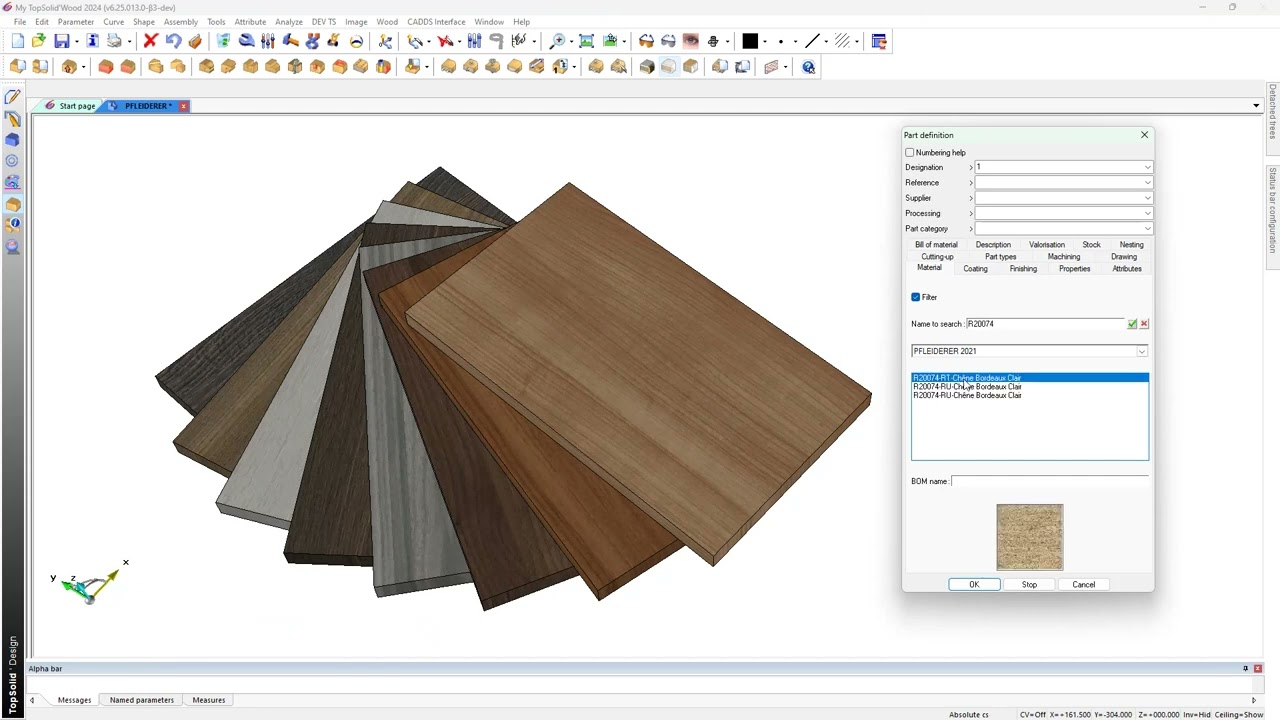
Task: Click the Name to search input field
Action: tap(1045, 324)
